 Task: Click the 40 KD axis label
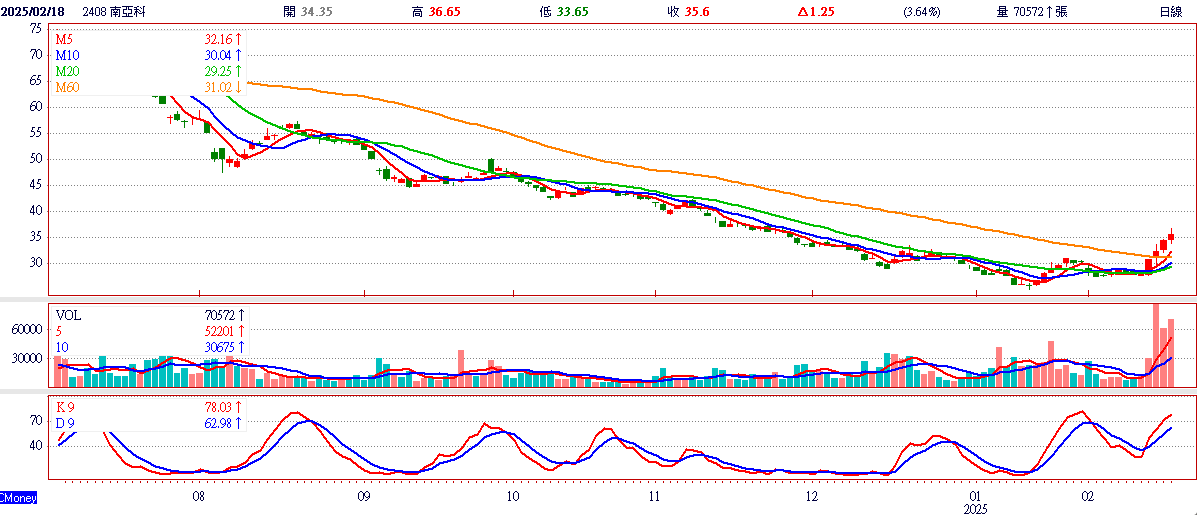pos(37,446)
